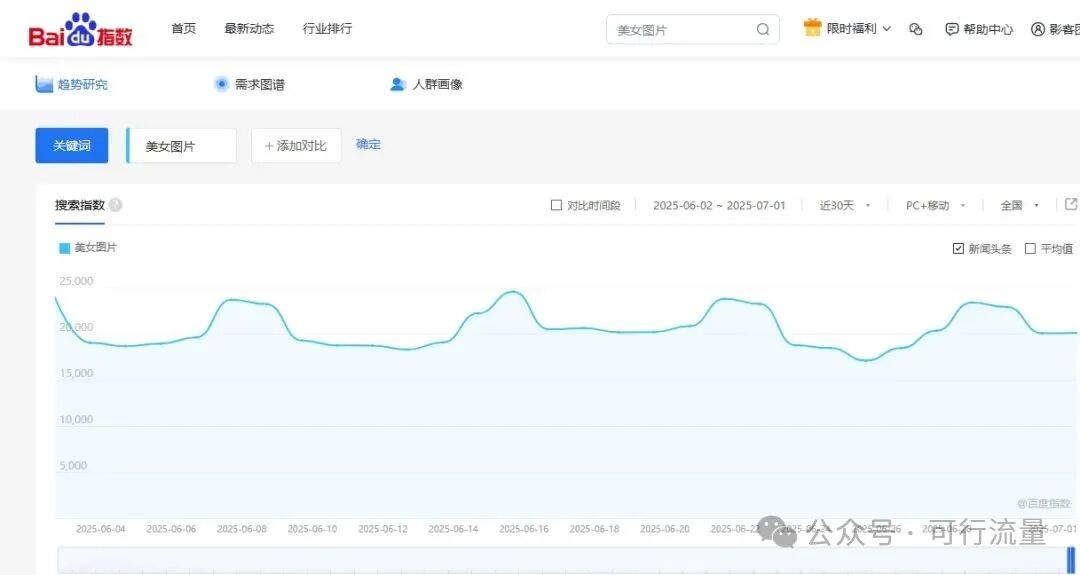Screen dimensions: 1080x575
Task: Click the 5,000 axis label
Action: (73, 466)
